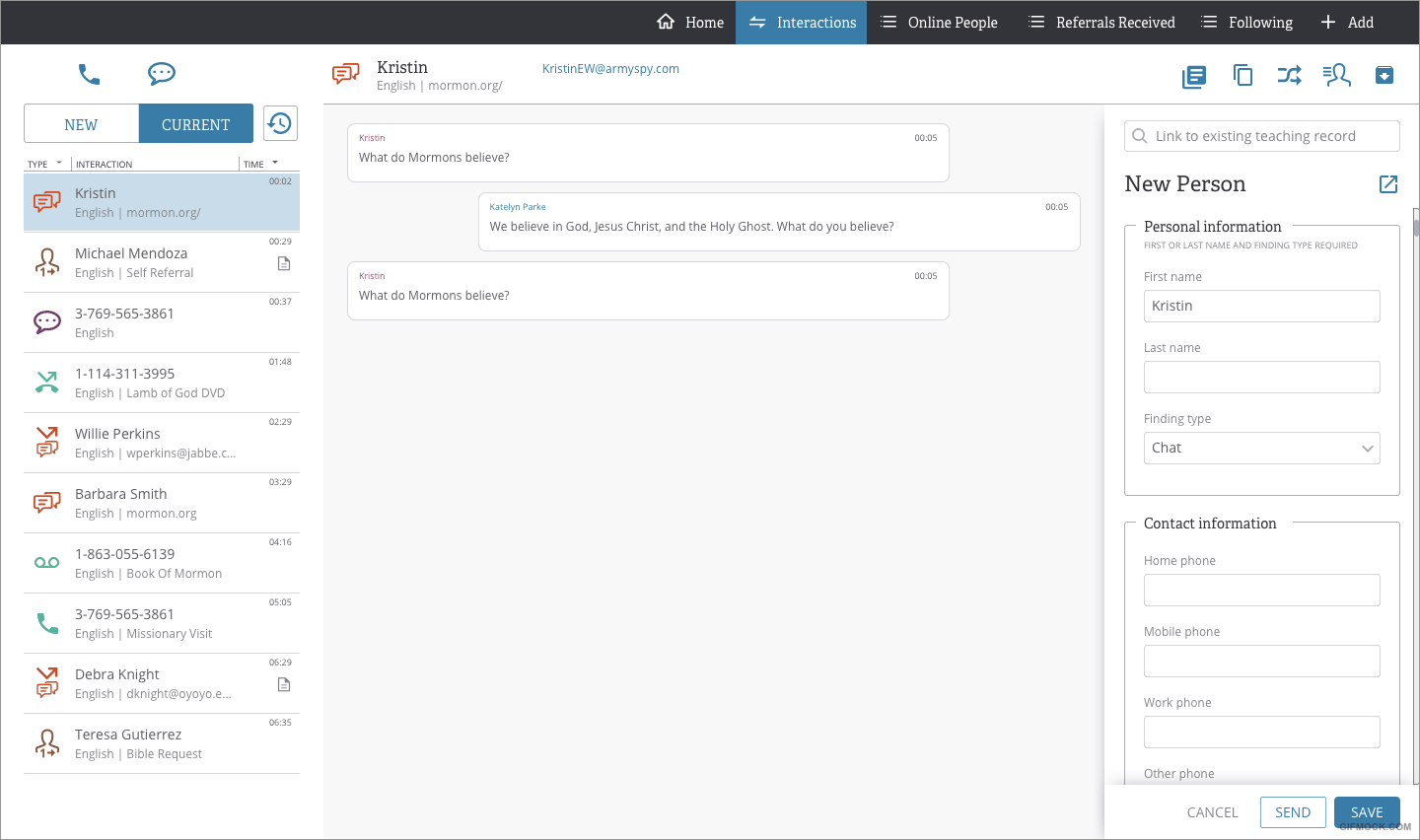The height and width of the screenshot is (840, 1420).
Task: Click the assign person icon
Action: [1336, 75]
